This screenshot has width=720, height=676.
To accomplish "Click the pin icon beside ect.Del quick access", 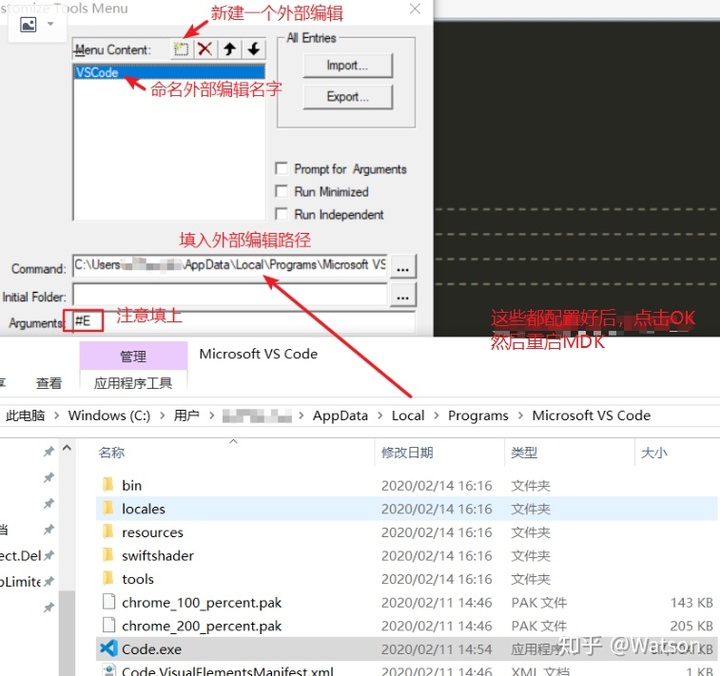I will 49,556.
